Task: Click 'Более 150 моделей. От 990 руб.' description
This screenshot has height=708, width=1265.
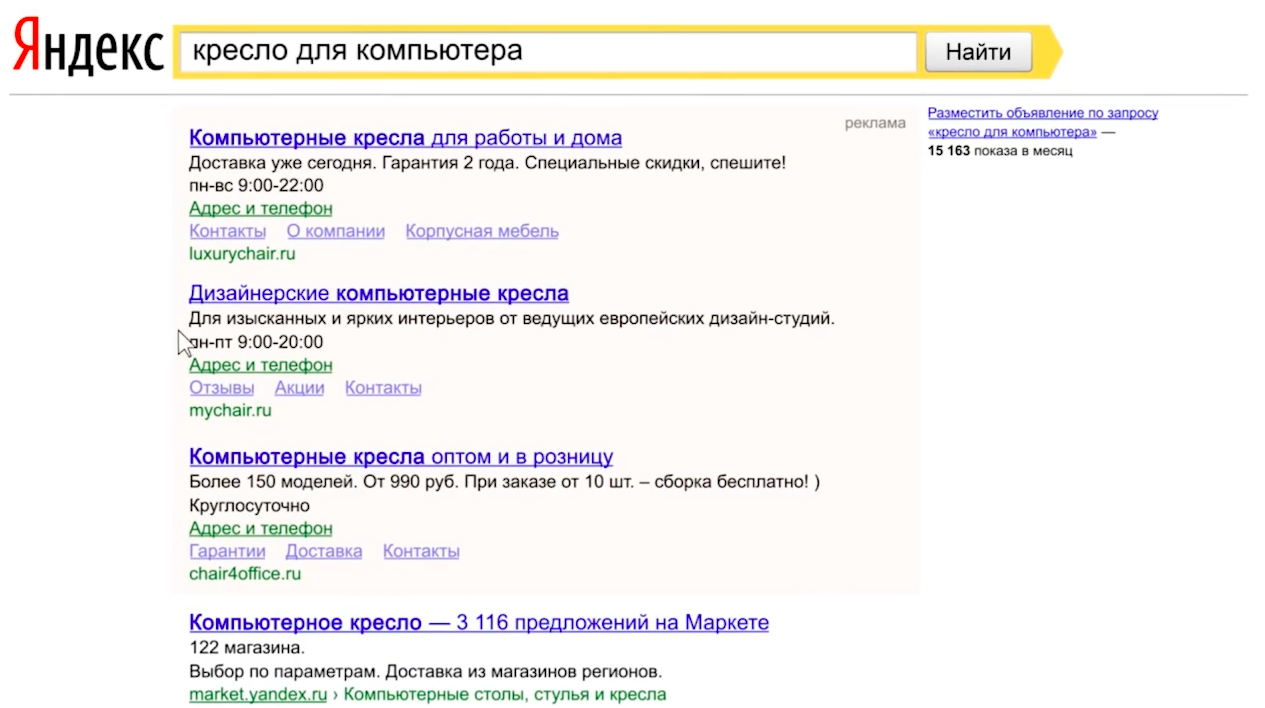Action: click(x=504, y=482)
